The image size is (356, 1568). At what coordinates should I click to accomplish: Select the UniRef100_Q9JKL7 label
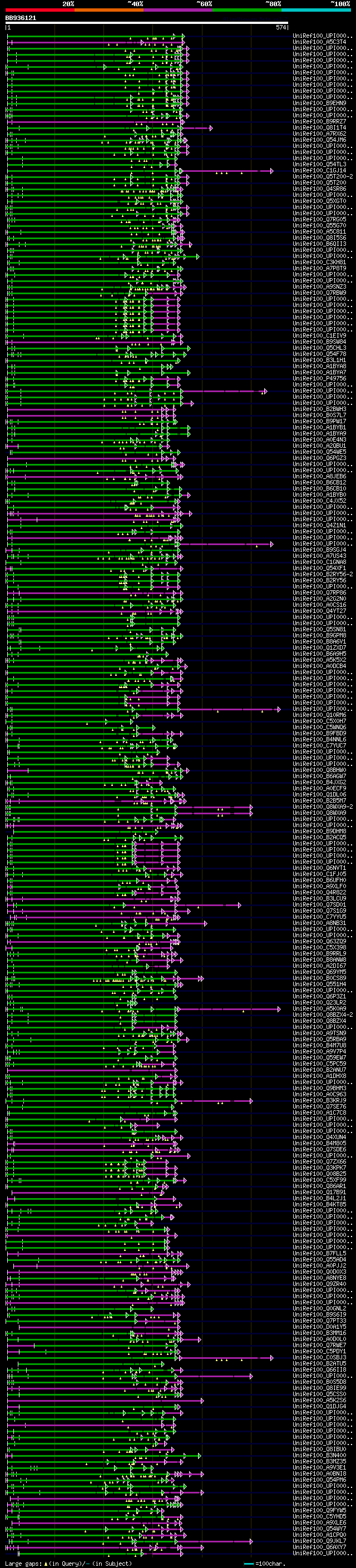click(x=319, y=1541)
